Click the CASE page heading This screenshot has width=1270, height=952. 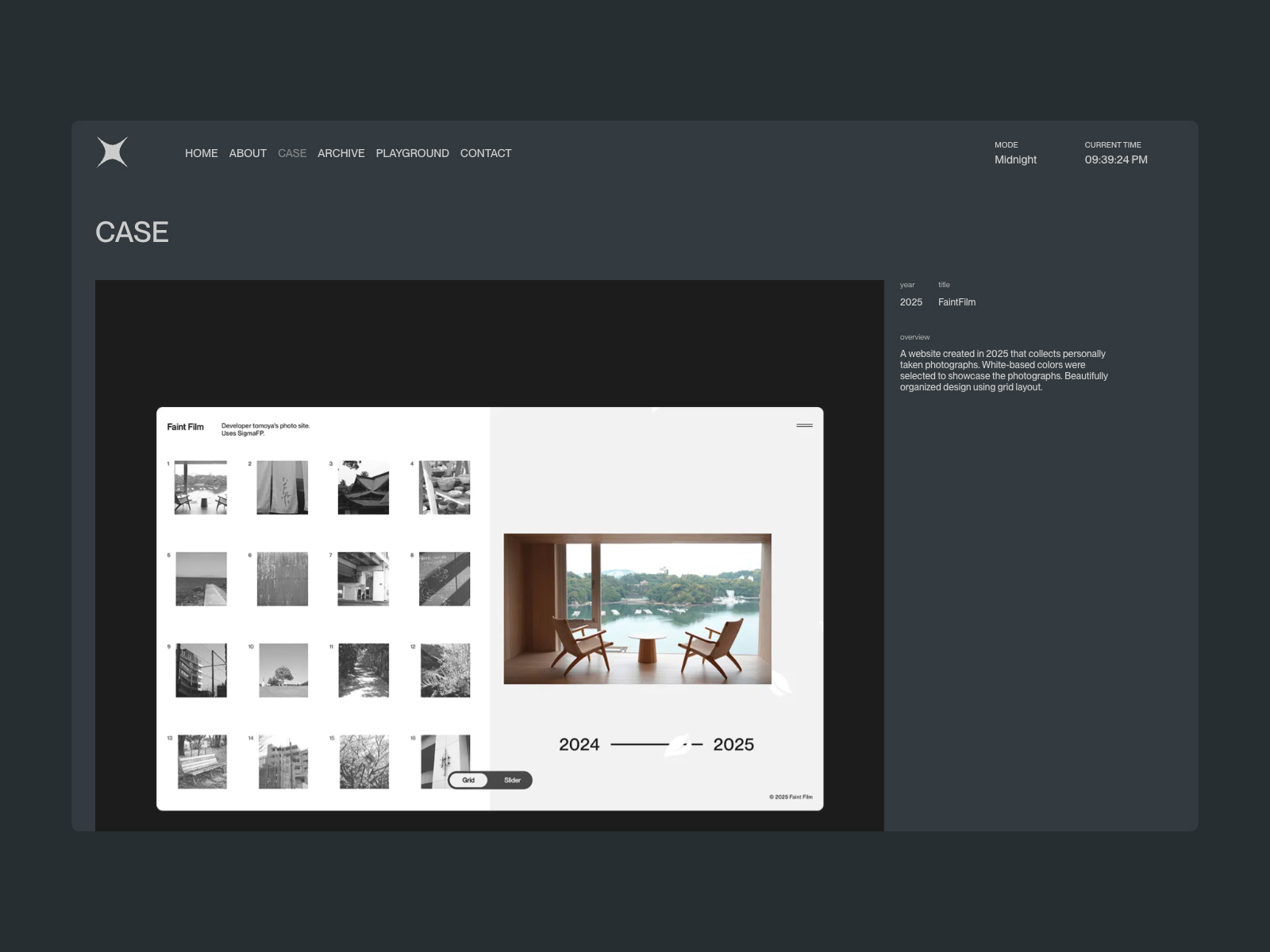132,232
